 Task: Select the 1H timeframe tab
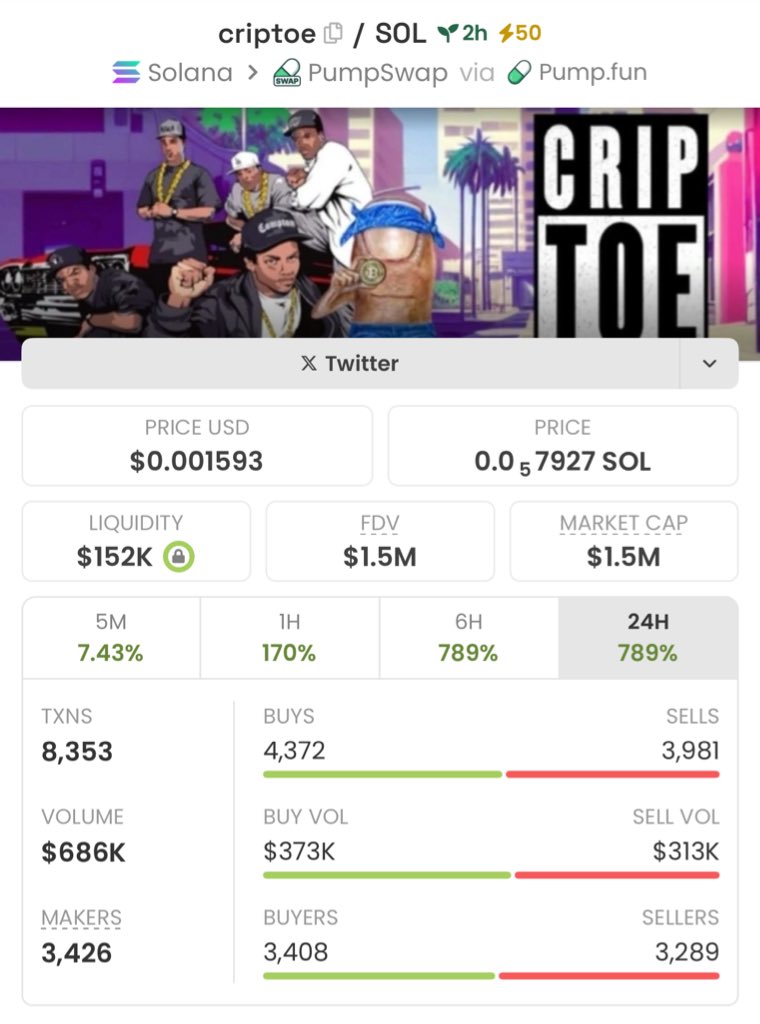click(289, 638)
